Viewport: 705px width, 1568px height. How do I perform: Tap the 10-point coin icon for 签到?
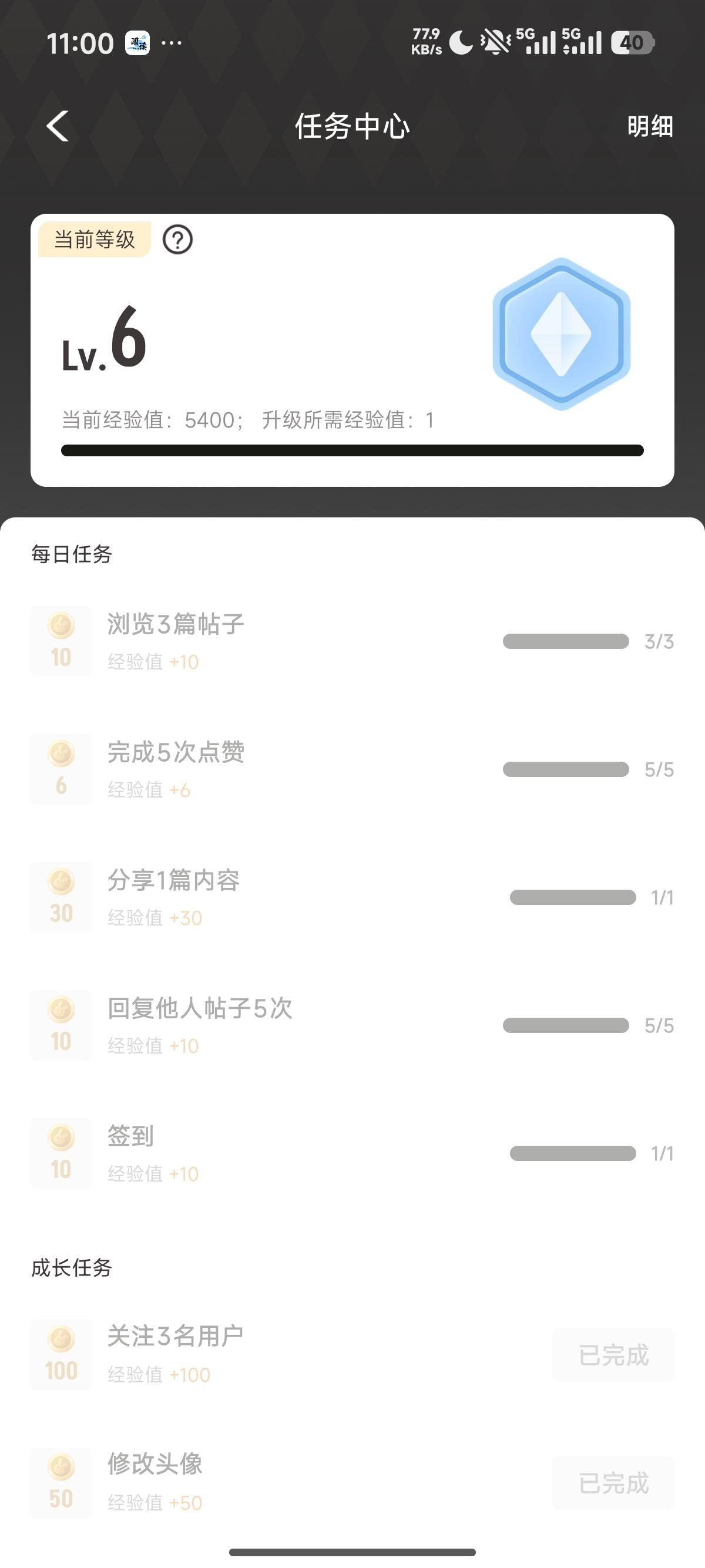pyautogui.click(x=61, y=1153)
